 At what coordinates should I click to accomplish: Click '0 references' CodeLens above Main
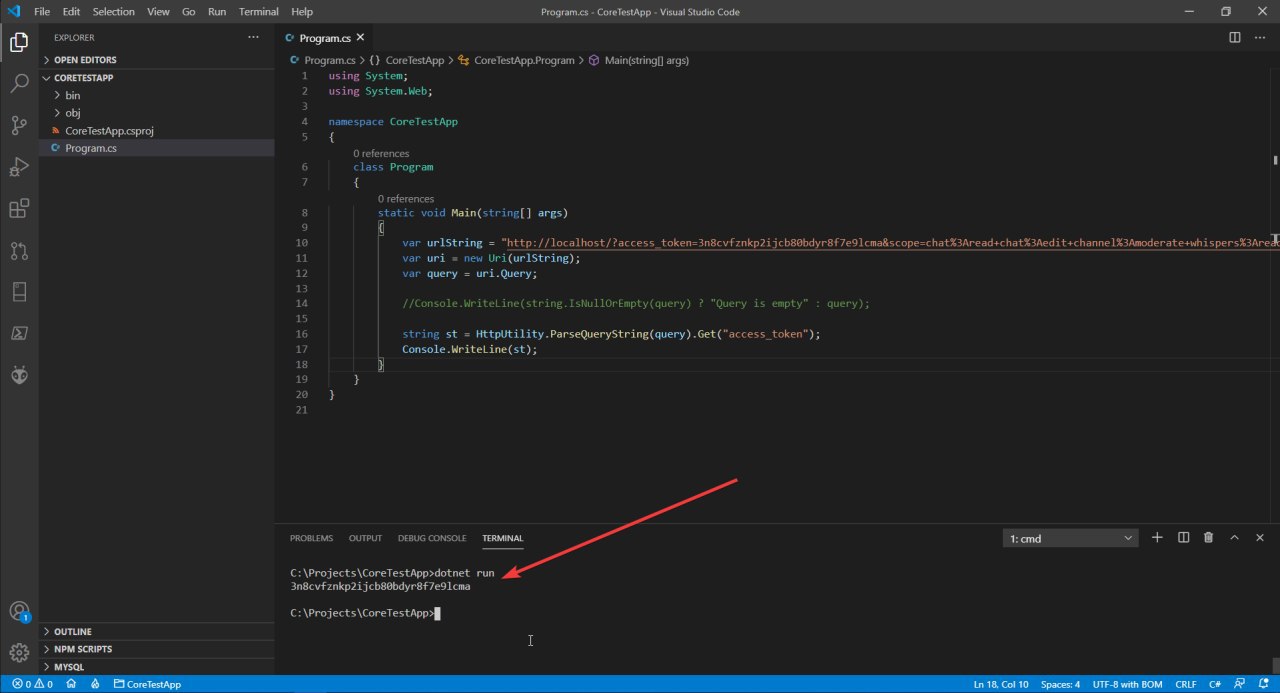[x=406, y=199]
